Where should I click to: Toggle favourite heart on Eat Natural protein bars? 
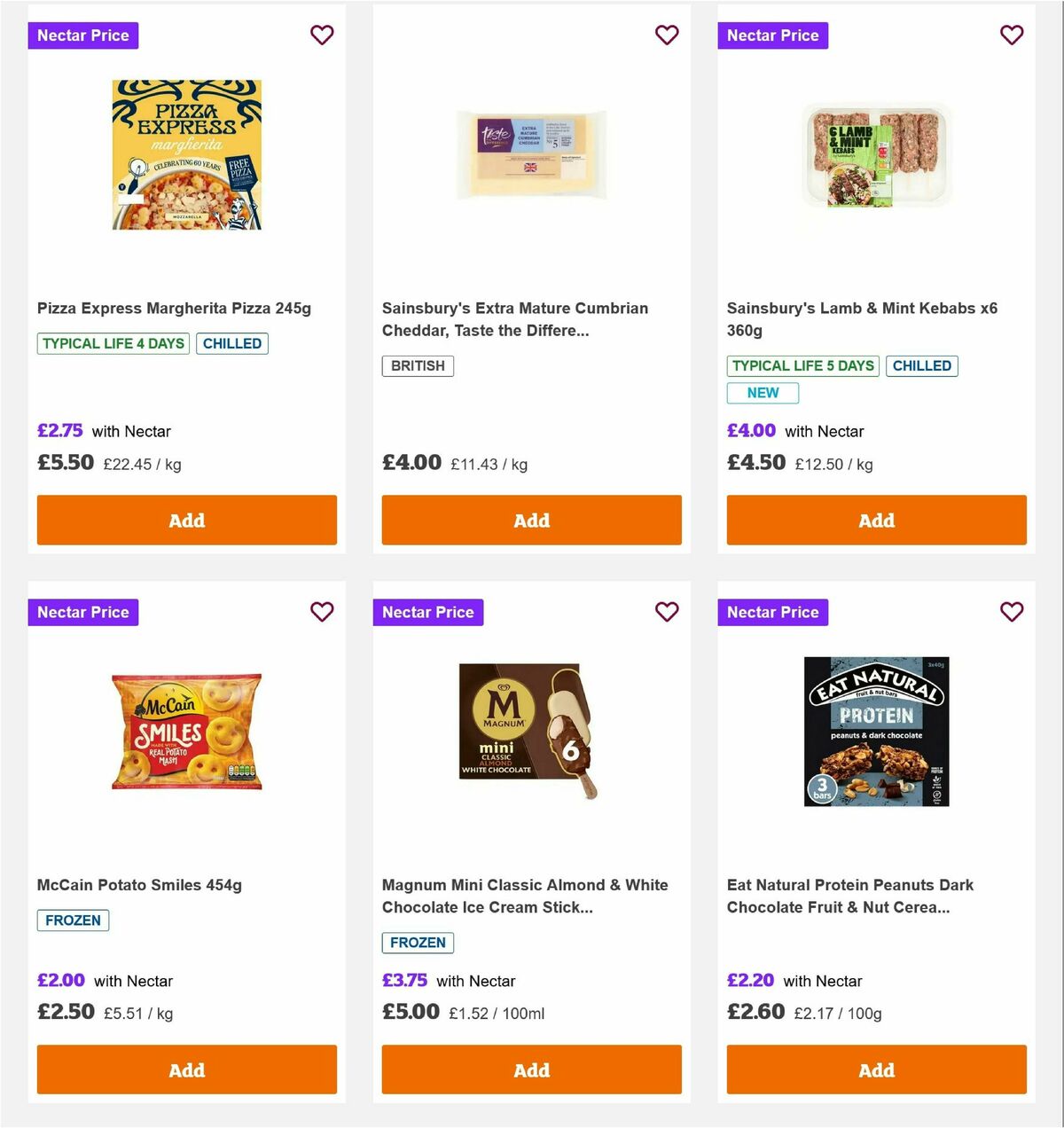[x=1011, y=612]
